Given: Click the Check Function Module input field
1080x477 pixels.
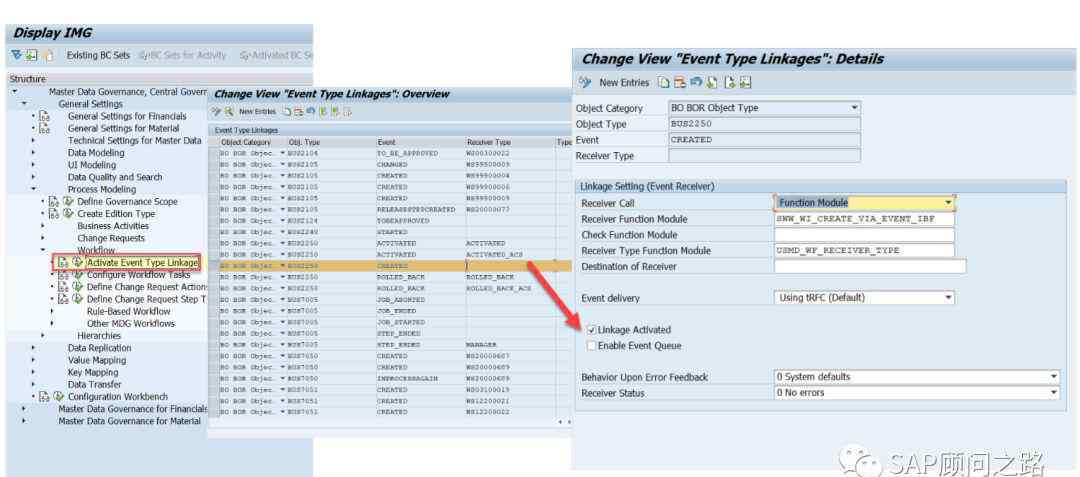Looking at the screenshot, I should point(864,235).
